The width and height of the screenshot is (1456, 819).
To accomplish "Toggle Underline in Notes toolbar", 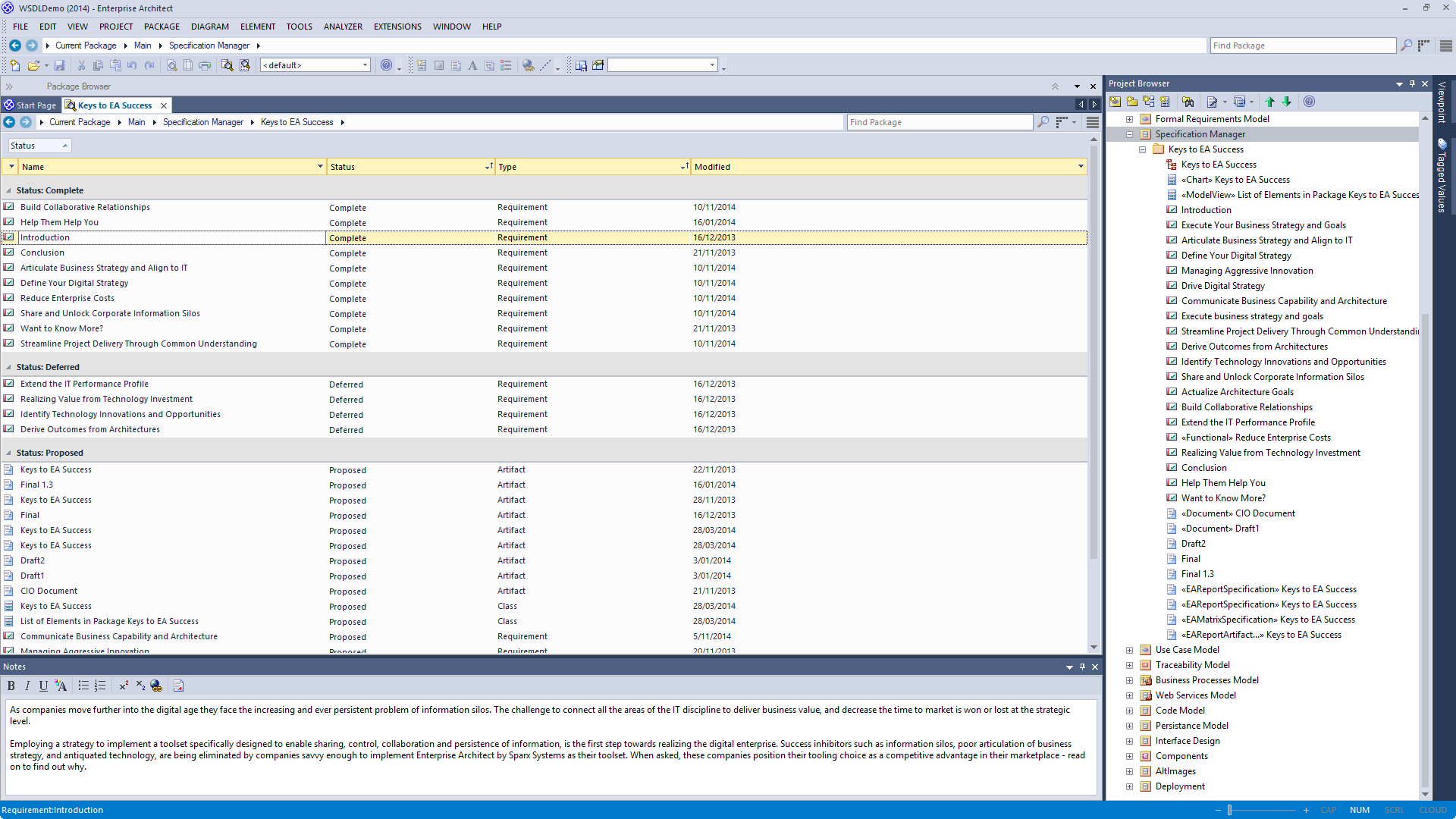I will point(43,686).
